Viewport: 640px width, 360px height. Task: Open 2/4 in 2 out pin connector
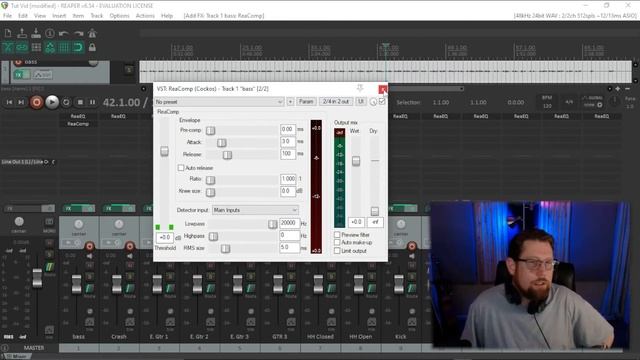(336, 101)
